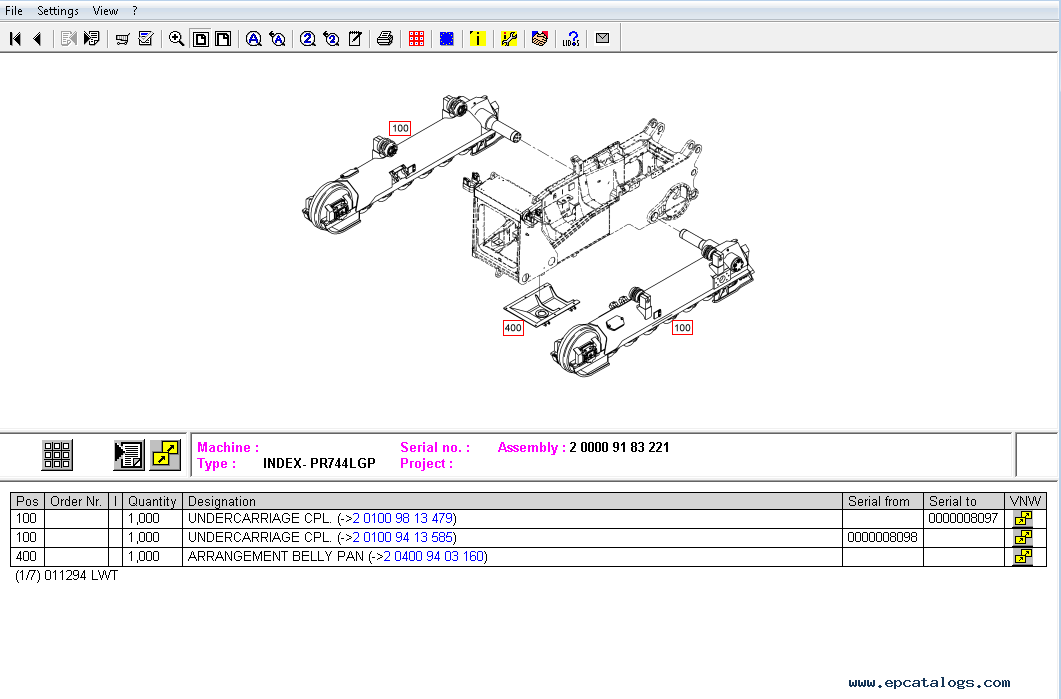Open the VNW link for Serial from 0000008098 row
The image size is (1061, 699).
point(1023,538)
